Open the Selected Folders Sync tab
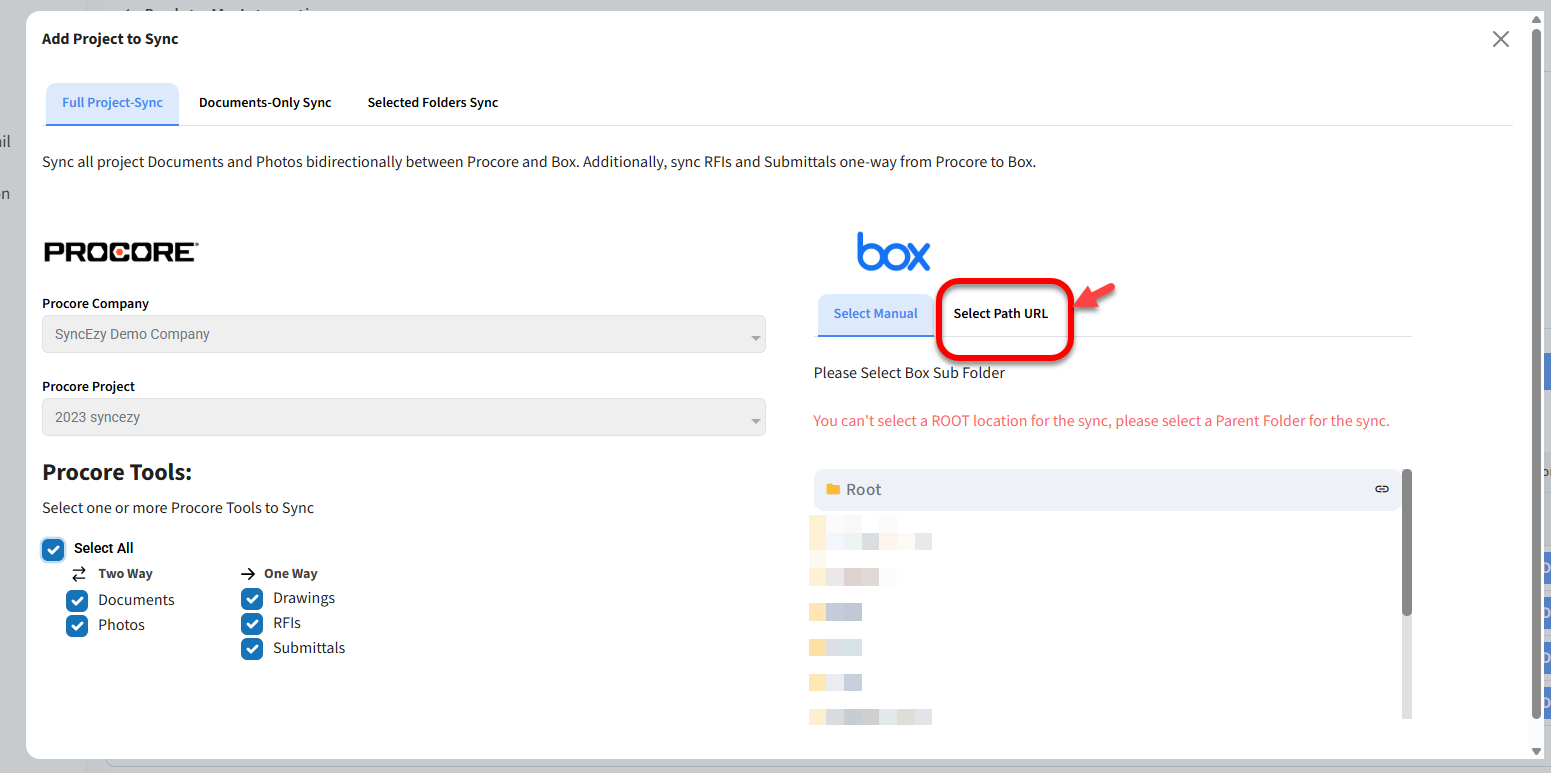Viewport: 1551px width, 773px height. (x=432, y=103)
